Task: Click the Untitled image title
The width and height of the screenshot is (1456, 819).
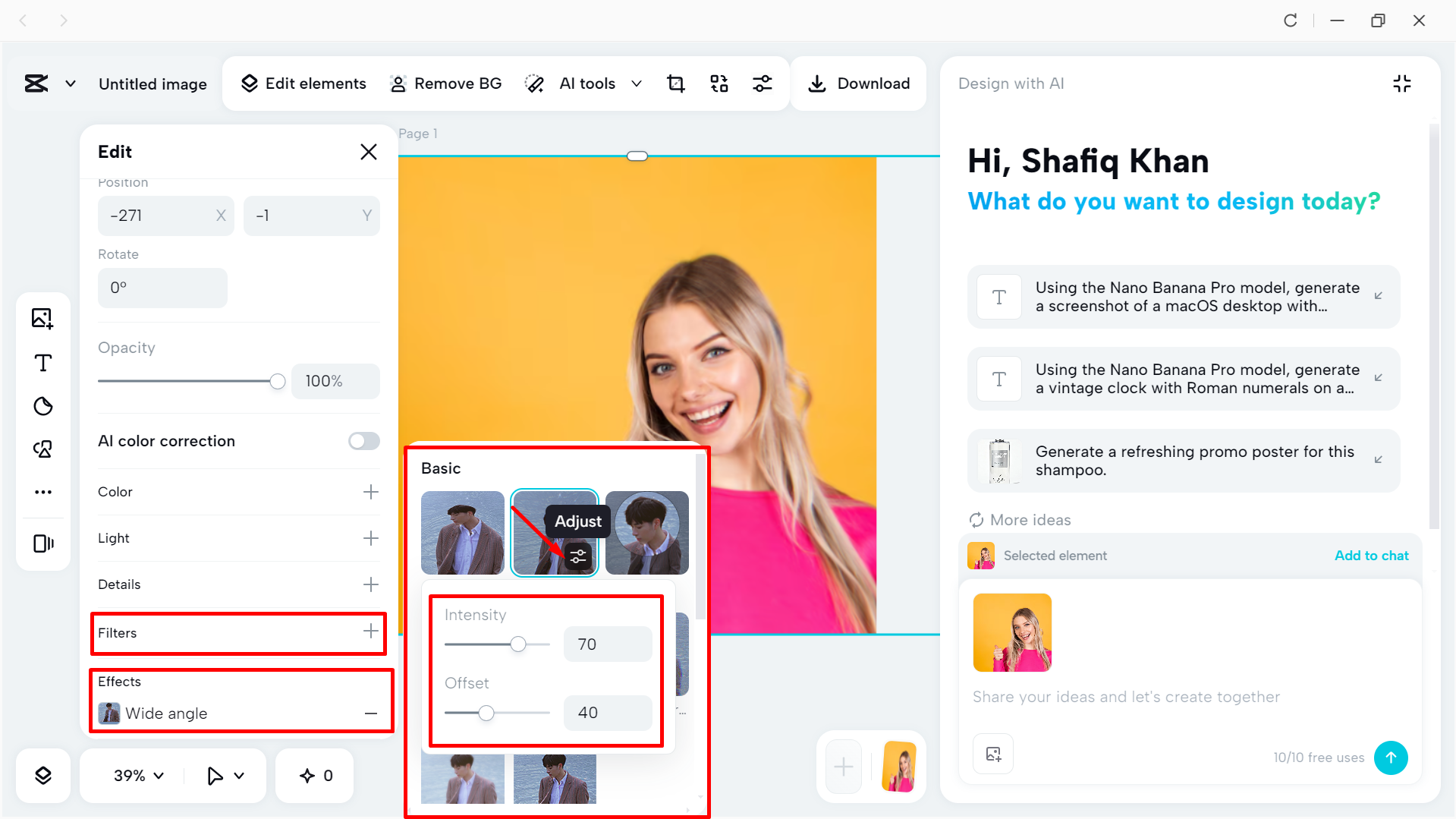Action: 153,83
